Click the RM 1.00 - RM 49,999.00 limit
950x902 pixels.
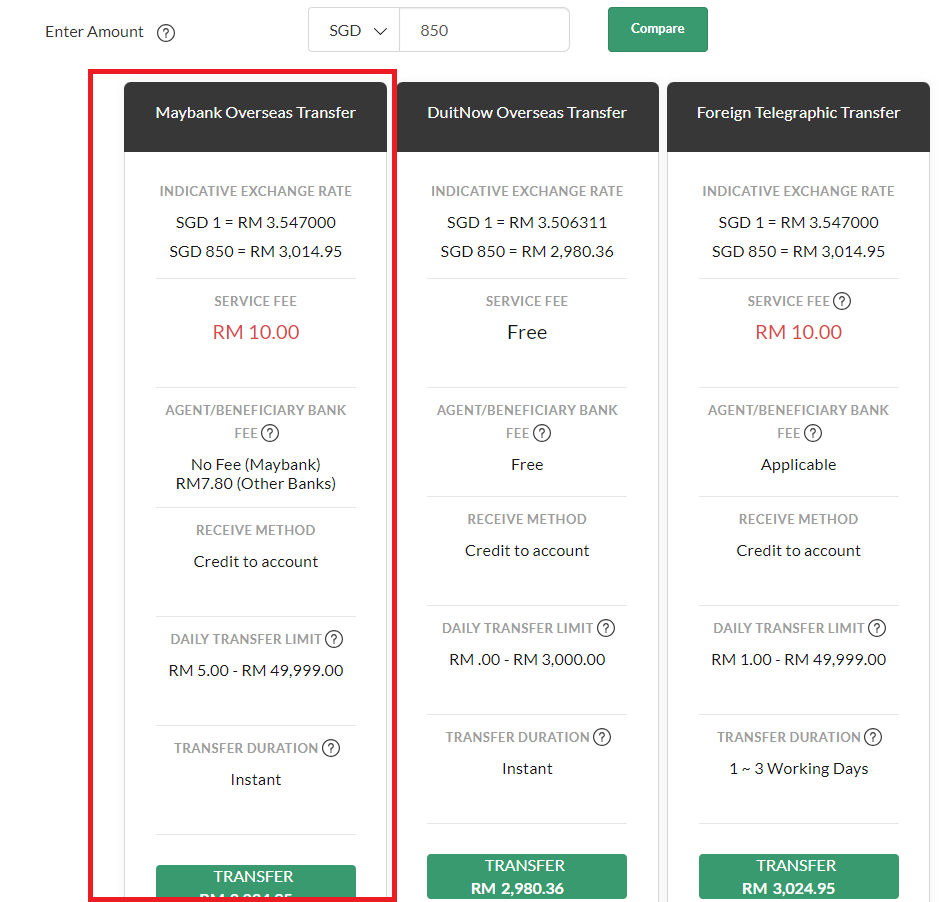(799, 660)
